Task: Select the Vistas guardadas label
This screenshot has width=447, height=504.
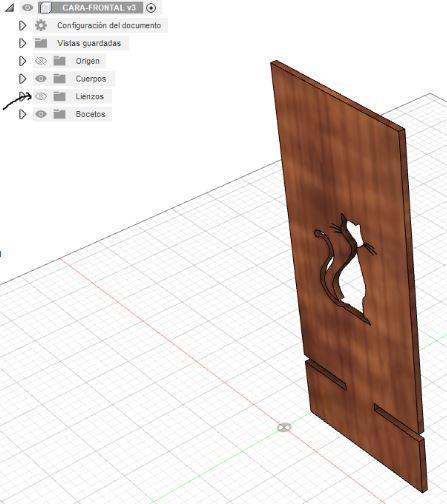Action: [x=89, y=43]
